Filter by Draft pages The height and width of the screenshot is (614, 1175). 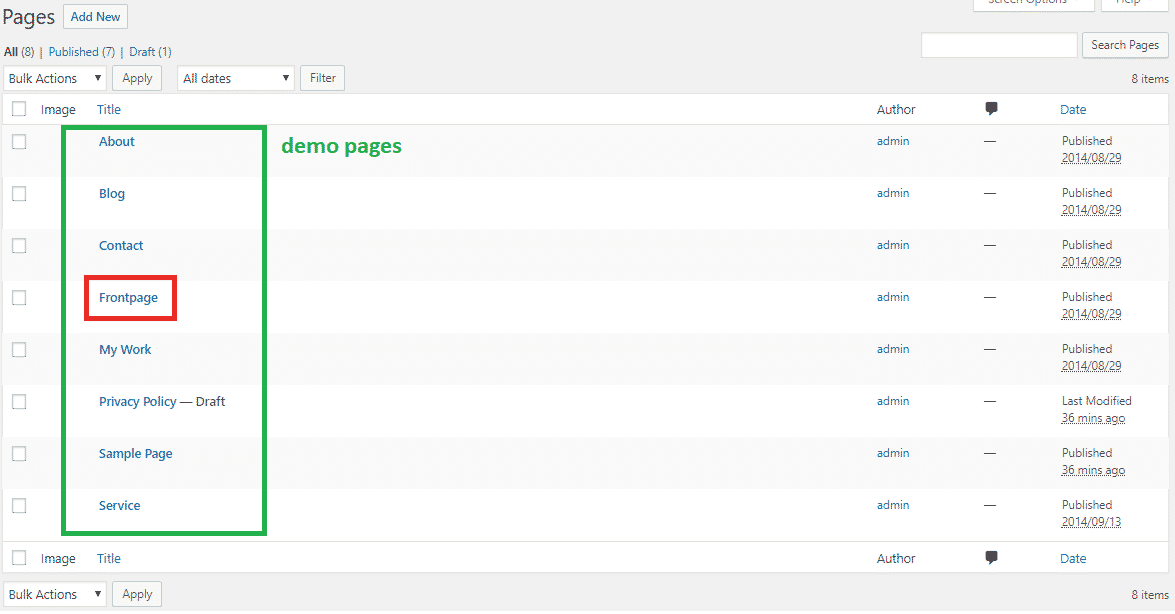(142, 52)
